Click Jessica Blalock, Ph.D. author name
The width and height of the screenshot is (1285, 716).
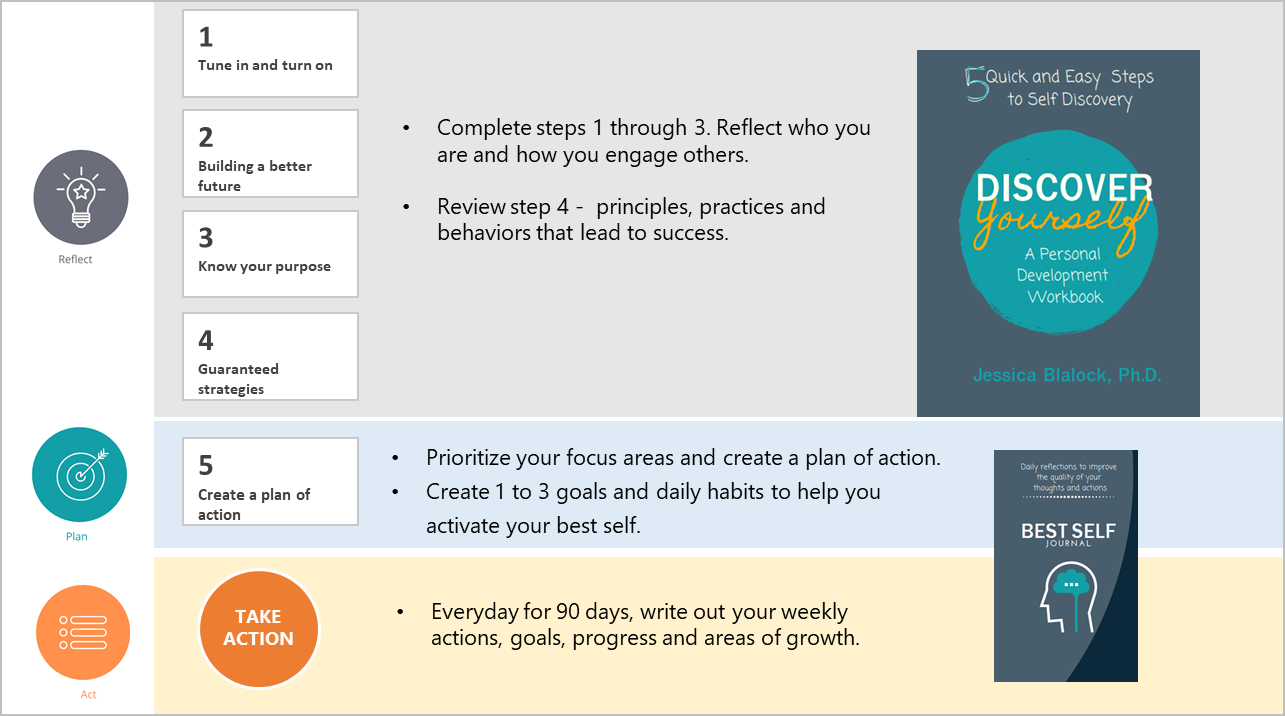[x=1067, y=376]
